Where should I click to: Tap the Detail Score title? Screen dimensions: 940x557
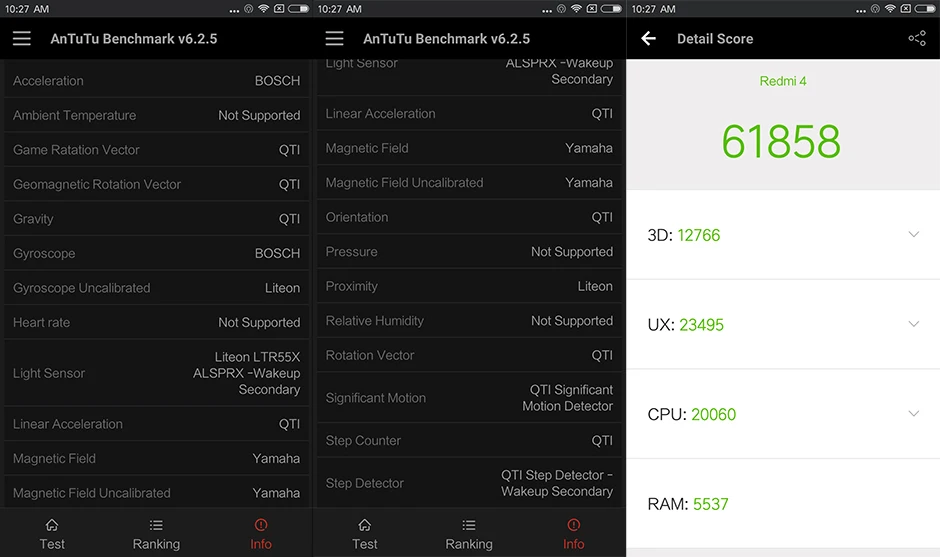pyautogui.click(x=715, y=39)
